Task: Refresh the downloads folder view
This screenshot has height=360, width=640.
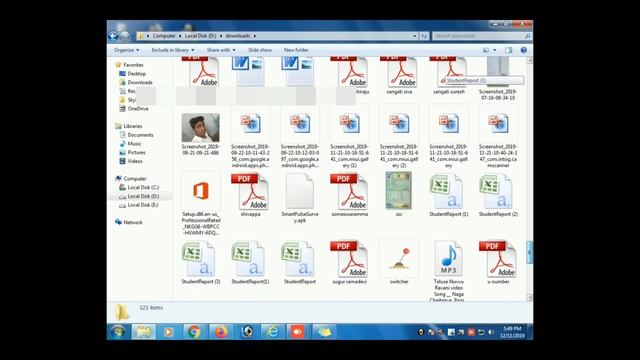Action: (x=424, y=36)
